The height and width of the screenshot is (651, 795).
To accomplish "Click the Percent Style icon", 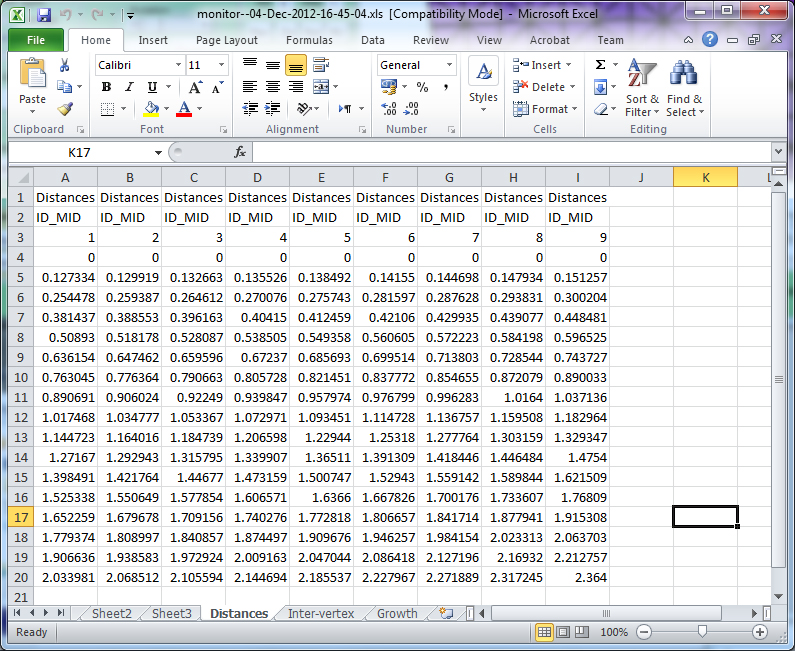I will 422,87.
